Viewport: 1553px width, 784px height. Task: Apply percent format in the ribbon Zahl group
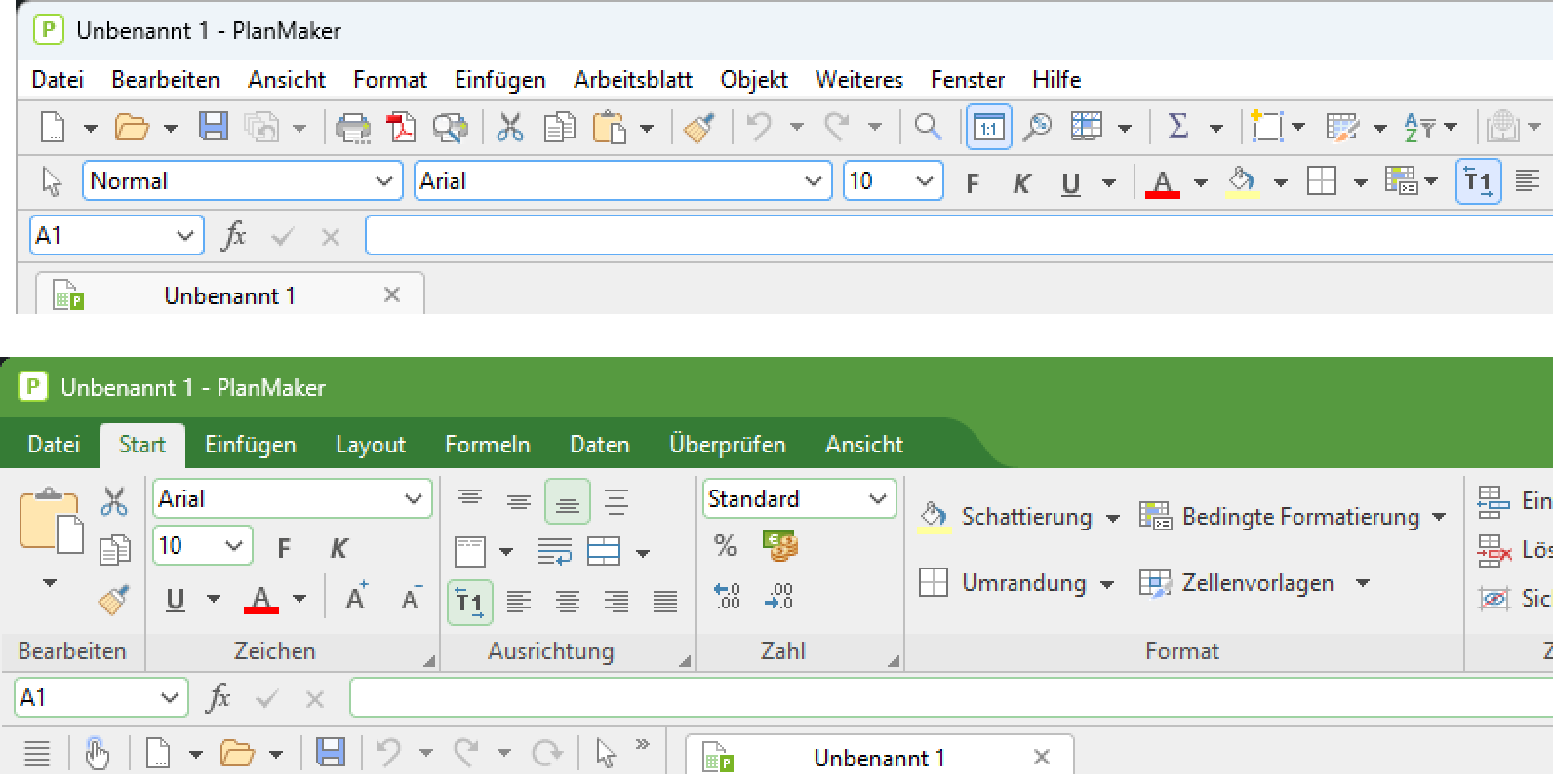click(726, 545)
